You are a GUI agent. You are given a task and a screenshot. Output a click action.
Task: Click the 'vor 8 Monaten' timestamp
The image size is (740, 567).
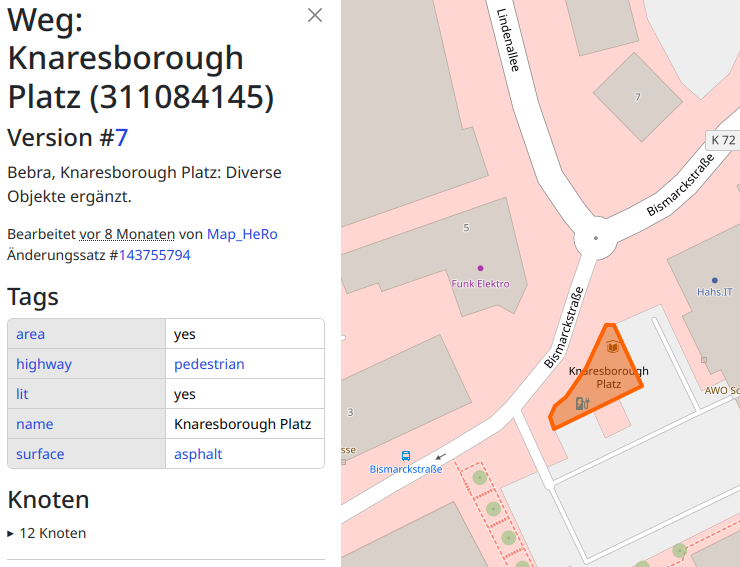point(127,234)
